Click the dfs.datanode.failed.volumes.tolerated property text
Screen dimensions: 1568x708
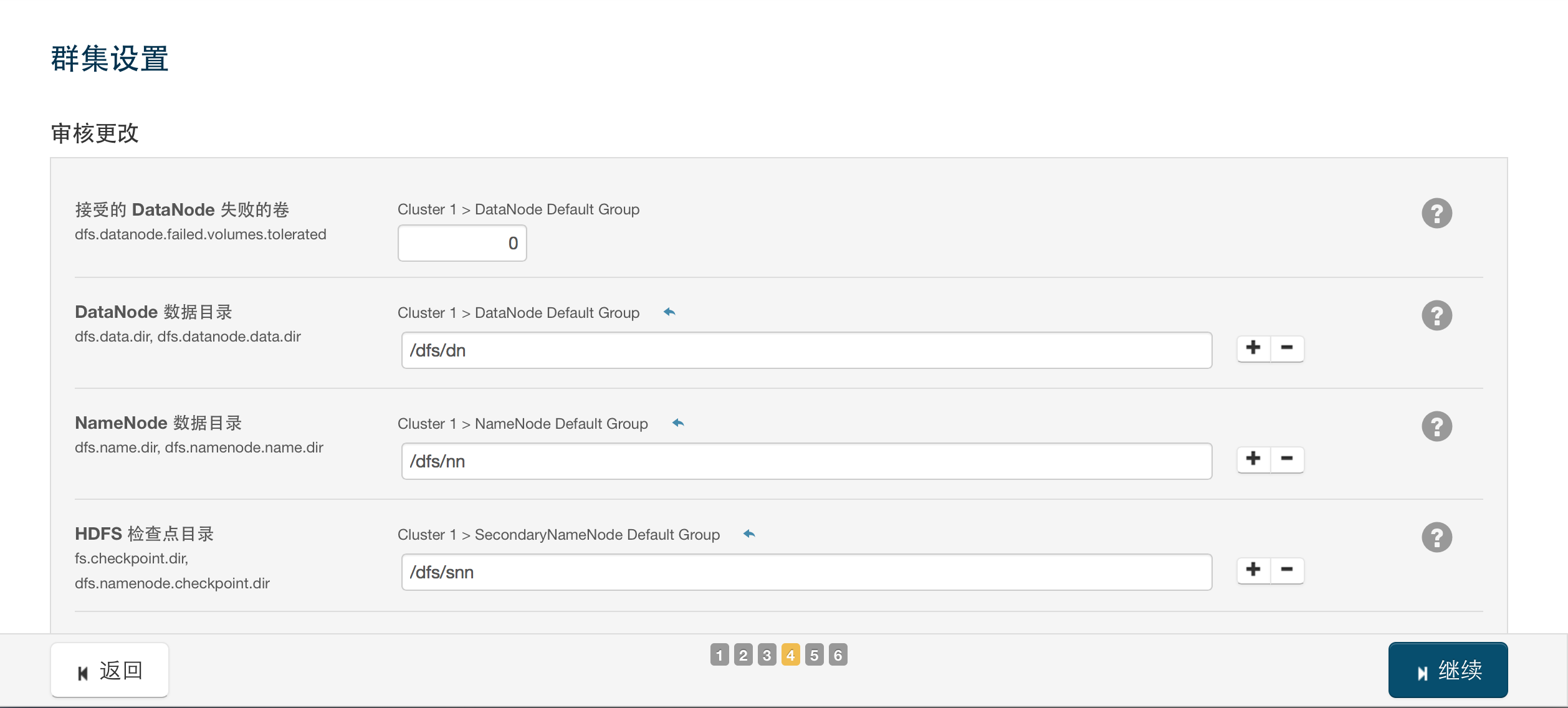[x=201, y=234]
